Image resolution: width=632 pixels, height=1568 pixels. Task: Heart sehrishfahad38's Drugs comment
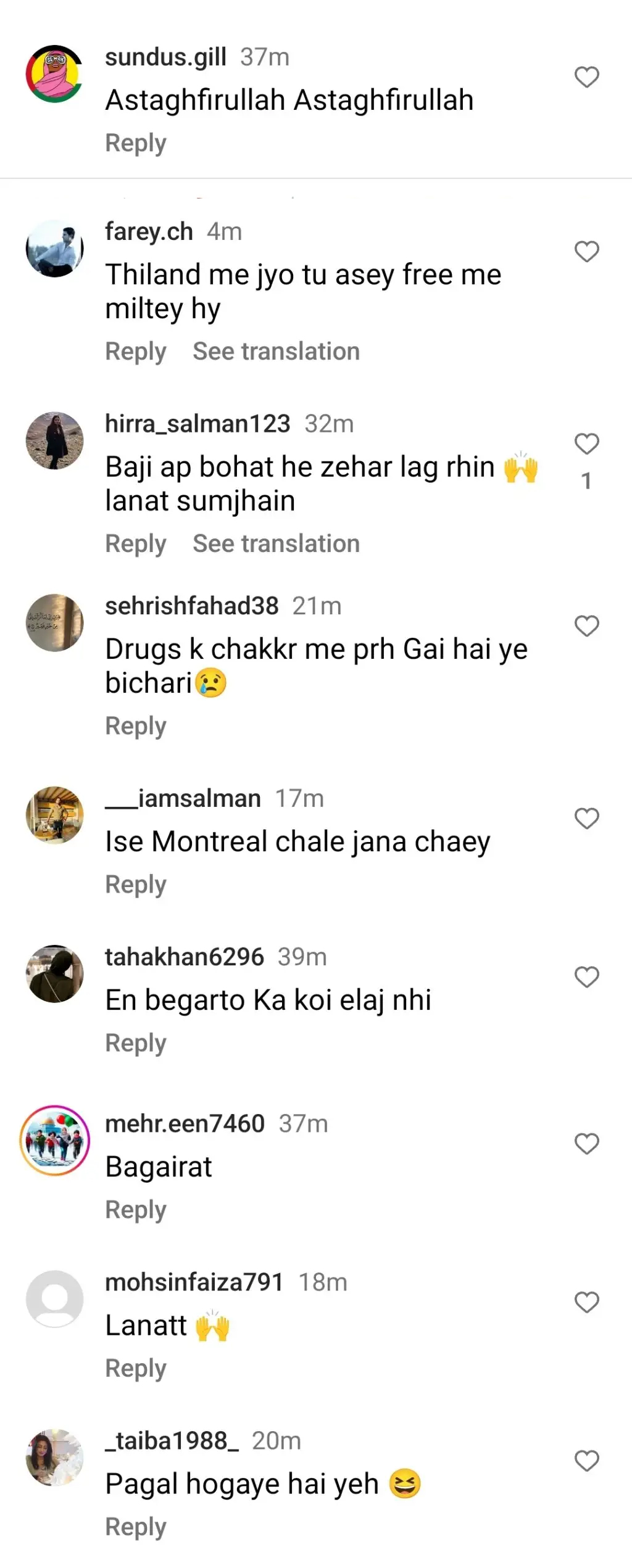click(586, 626)
